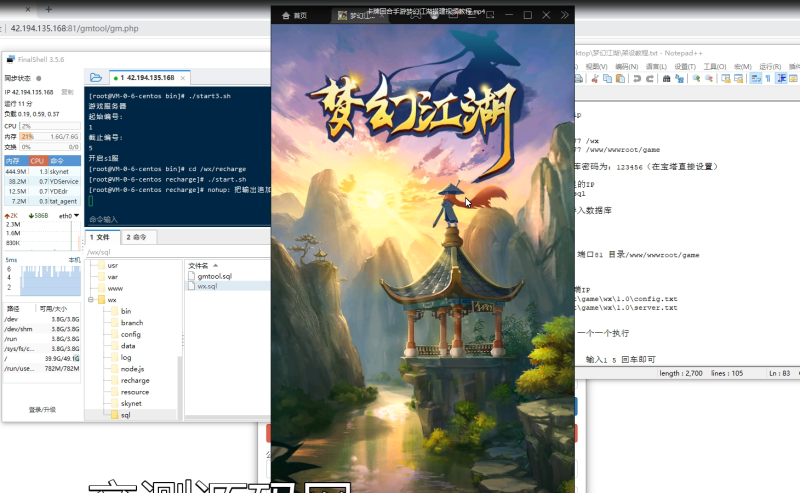The height and width of the screenshot is (493, 800).
Task: Select the www folder in tree
Action: coord(115,288)
